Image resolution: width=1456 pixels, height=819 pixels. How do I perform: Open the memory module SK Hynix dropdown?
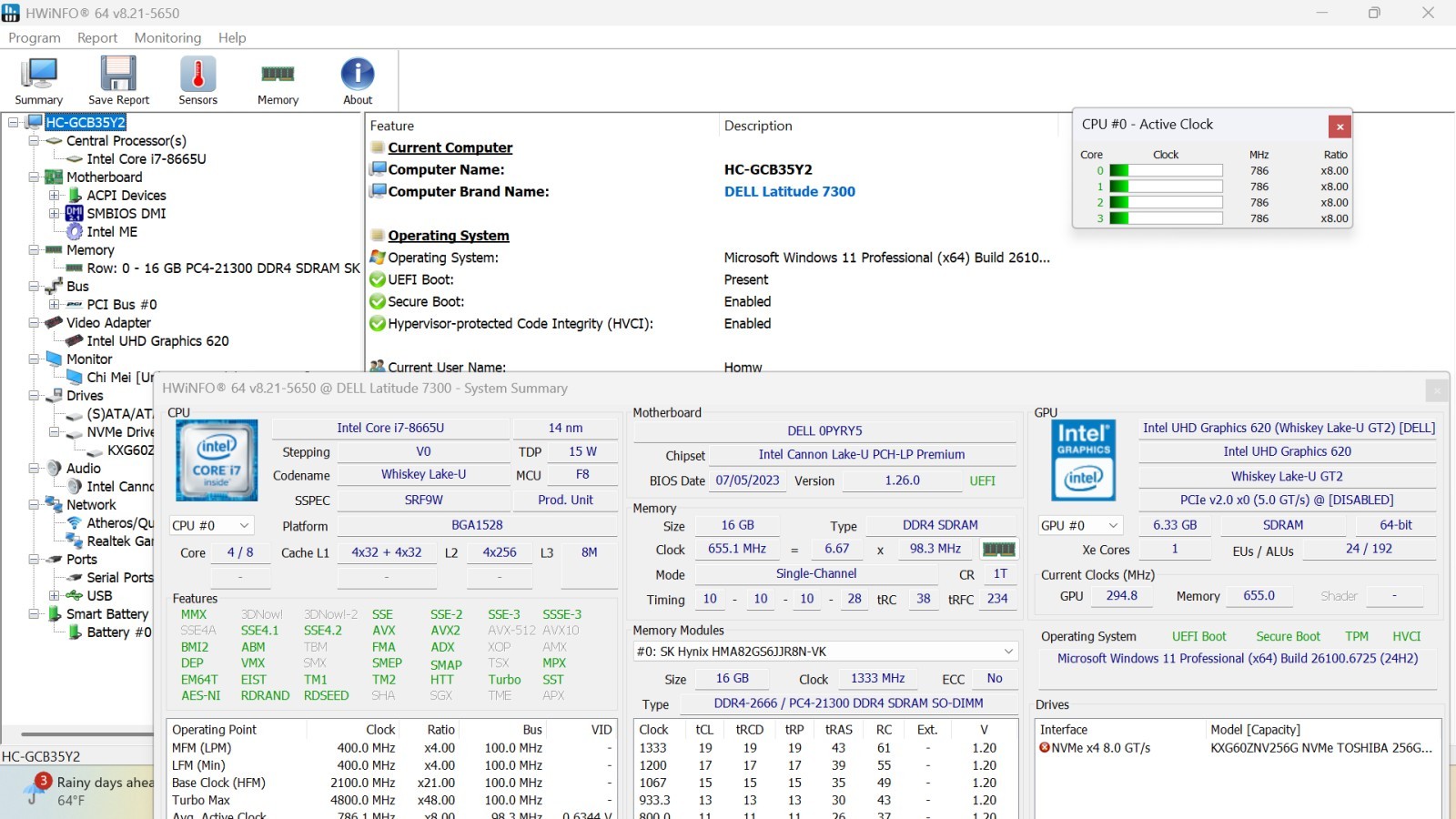tap(824, 652)
